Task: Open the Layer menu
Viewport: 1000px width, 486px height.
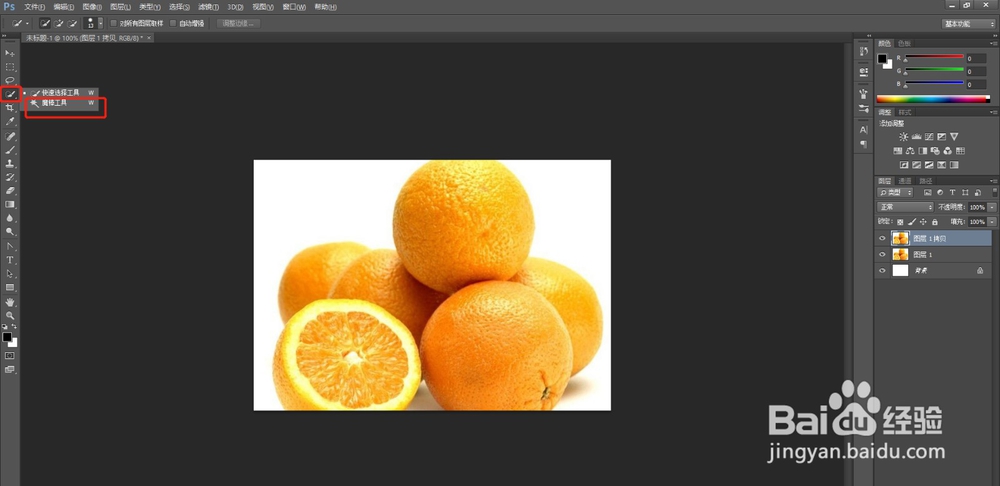Action: [x=121, y=7]
